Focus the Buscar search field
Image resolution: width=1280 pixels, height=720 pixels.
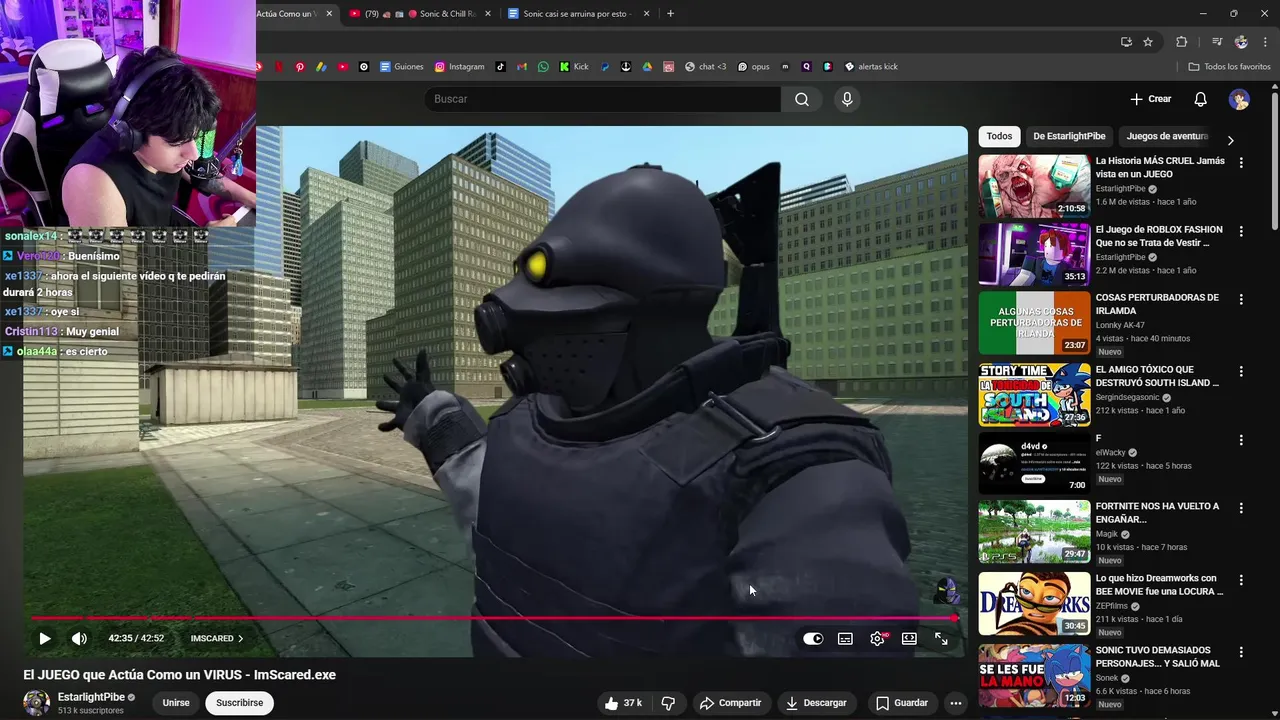pyautogui.click(x=603, y=99)
